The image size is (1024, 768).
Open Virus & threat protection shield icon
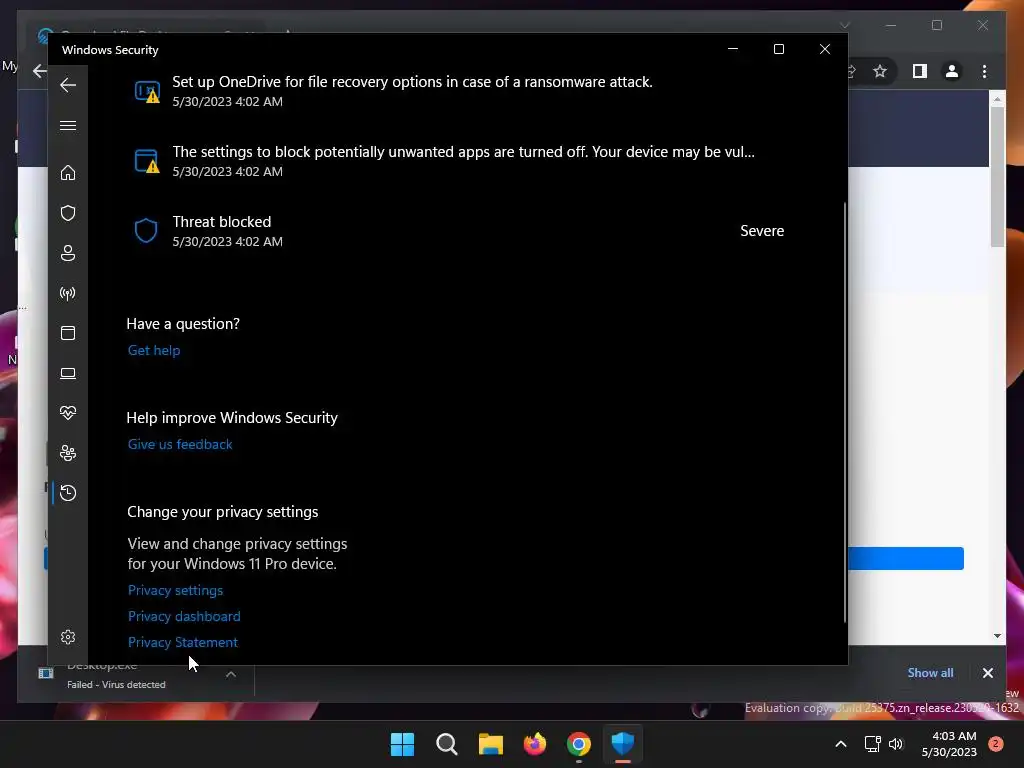click(x=68, y=213)
